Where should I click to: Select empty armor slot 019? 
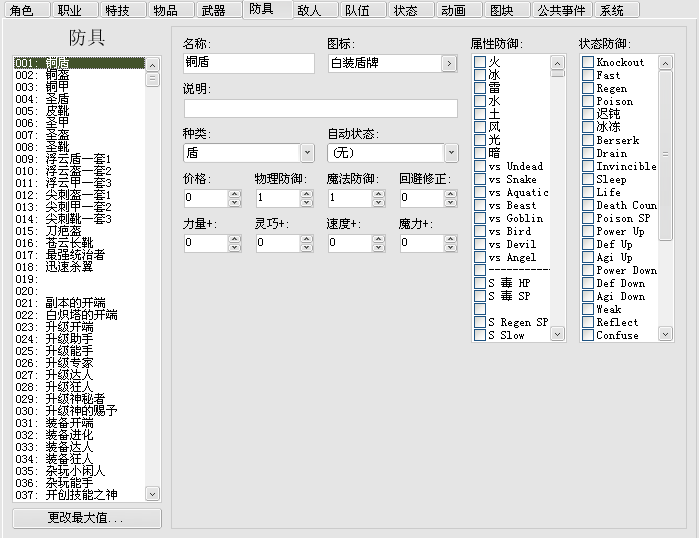click(79, 279)
